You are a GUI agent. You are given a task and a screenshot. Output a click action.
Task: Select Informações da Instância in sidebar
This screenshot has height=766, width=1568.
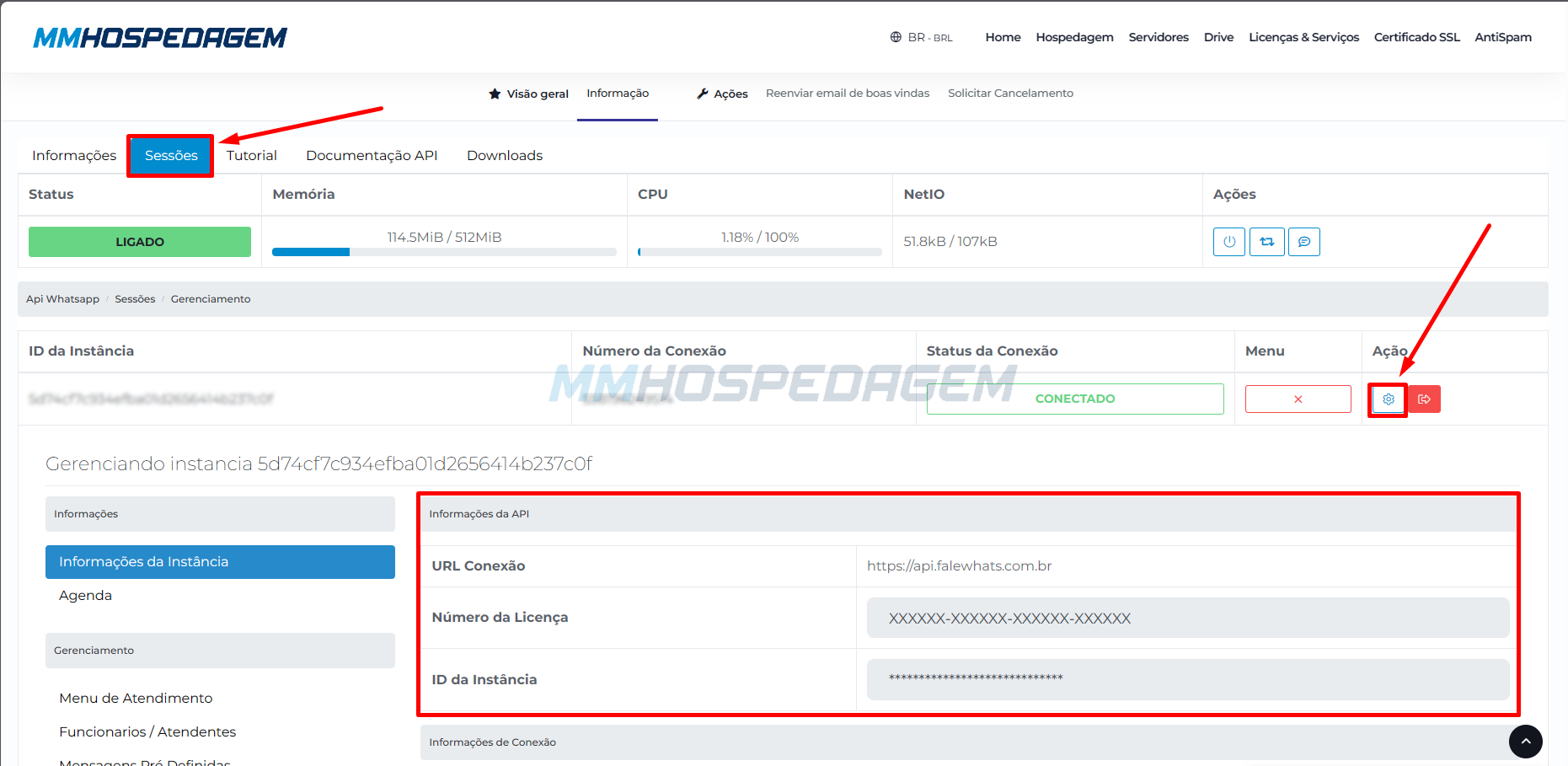coord(220,562)
